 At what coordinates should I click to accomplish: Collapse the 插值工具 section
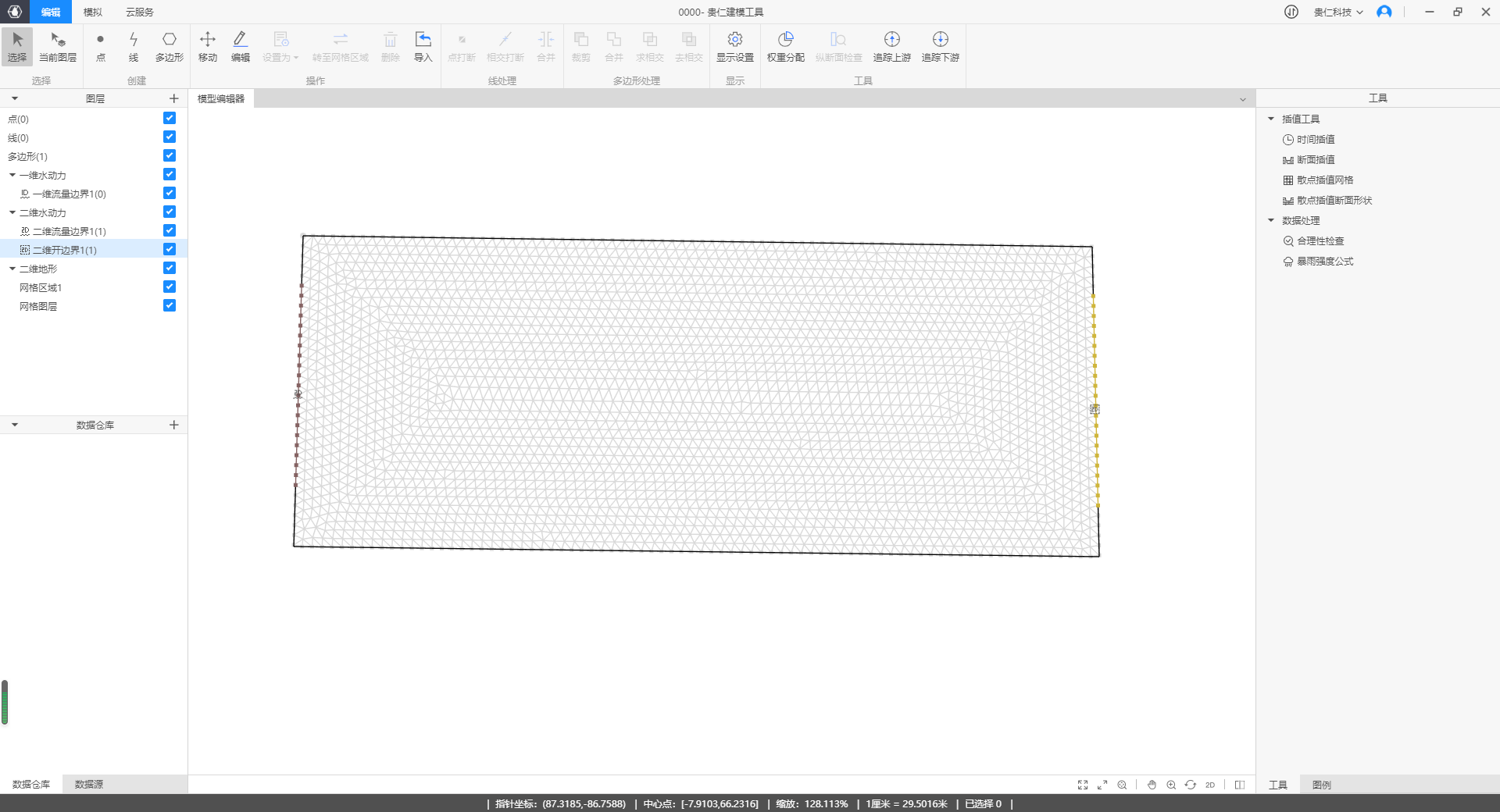(1271, 119)
